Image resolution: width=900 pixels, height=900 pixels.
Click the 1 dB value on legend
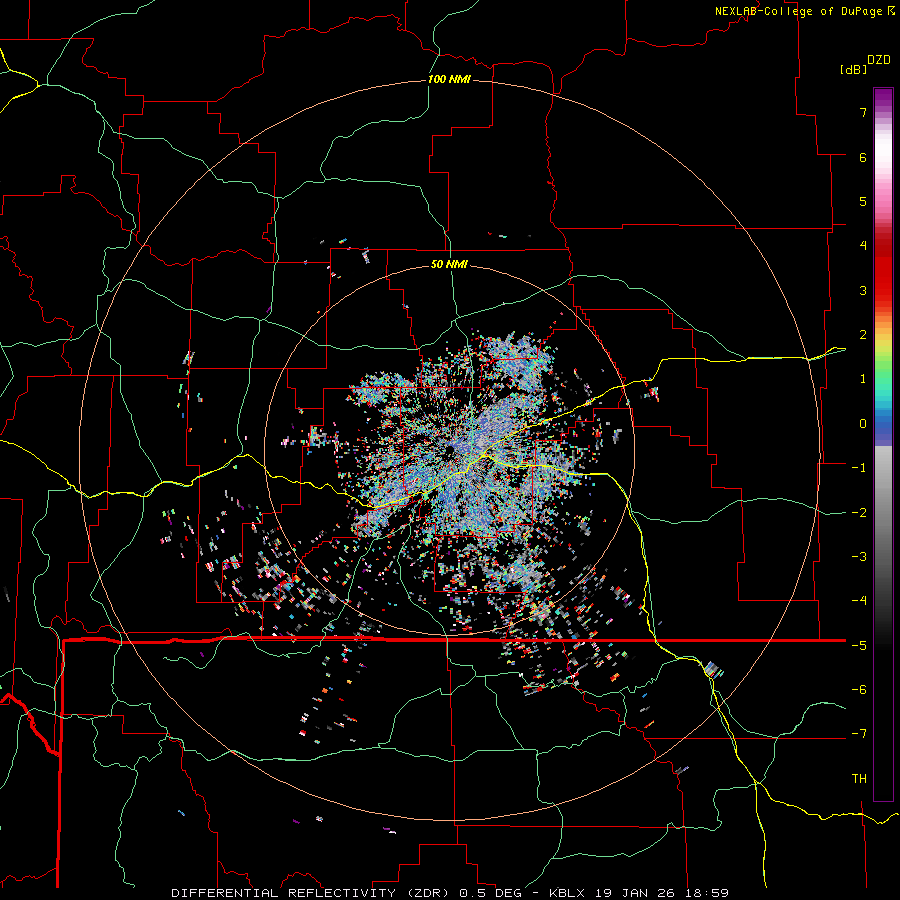point(863,379)
